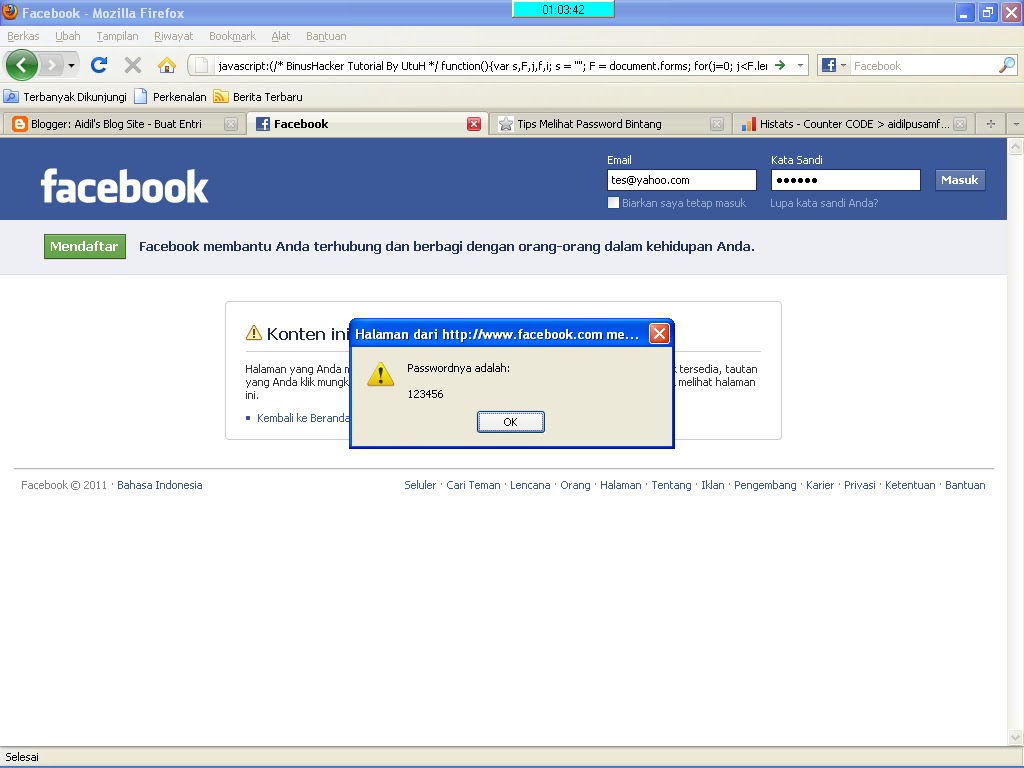Click the warning icon beside Konten ini heading
This screenshot has width=1024, height=768.
253,333
